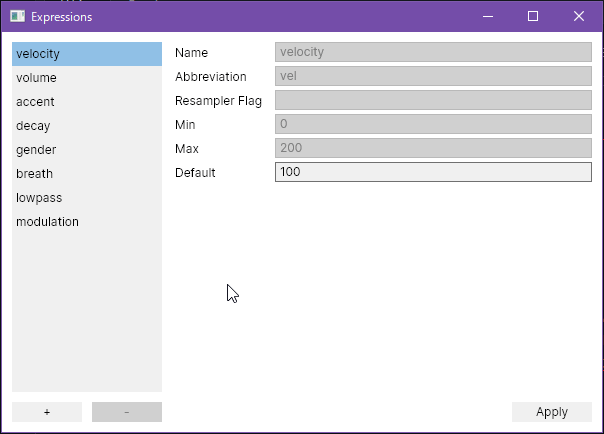
Task: Click the Expressions window app icon
Action: (17, 16)
